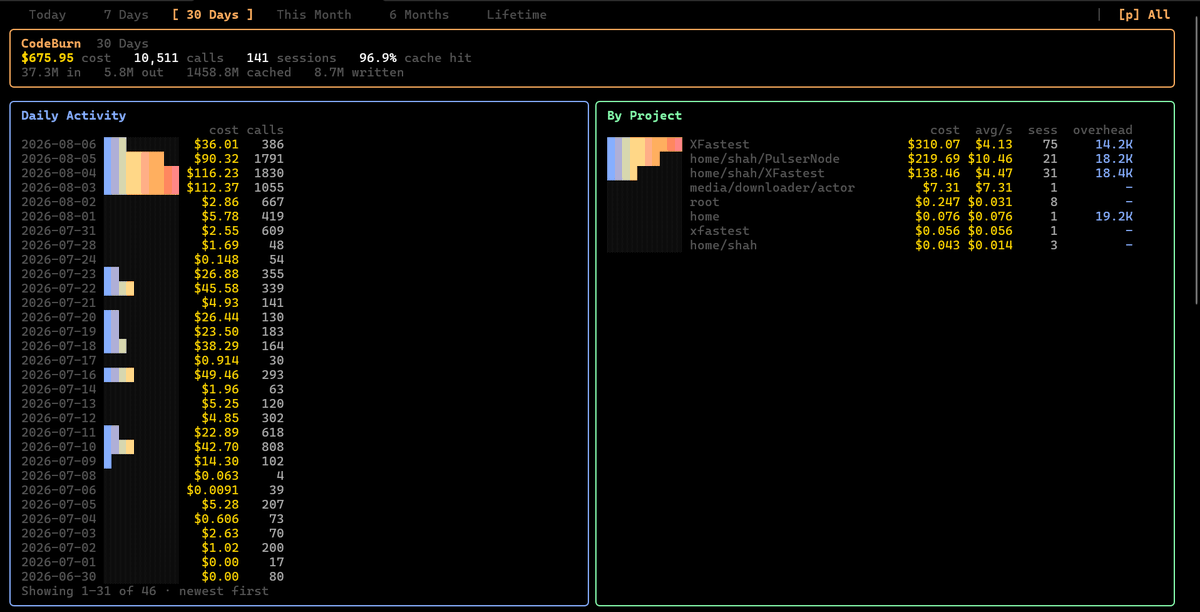Click the Showing 1-31 of 46 footer
Viewport: 1200px width, 612px height.
(x=145, y=591)
